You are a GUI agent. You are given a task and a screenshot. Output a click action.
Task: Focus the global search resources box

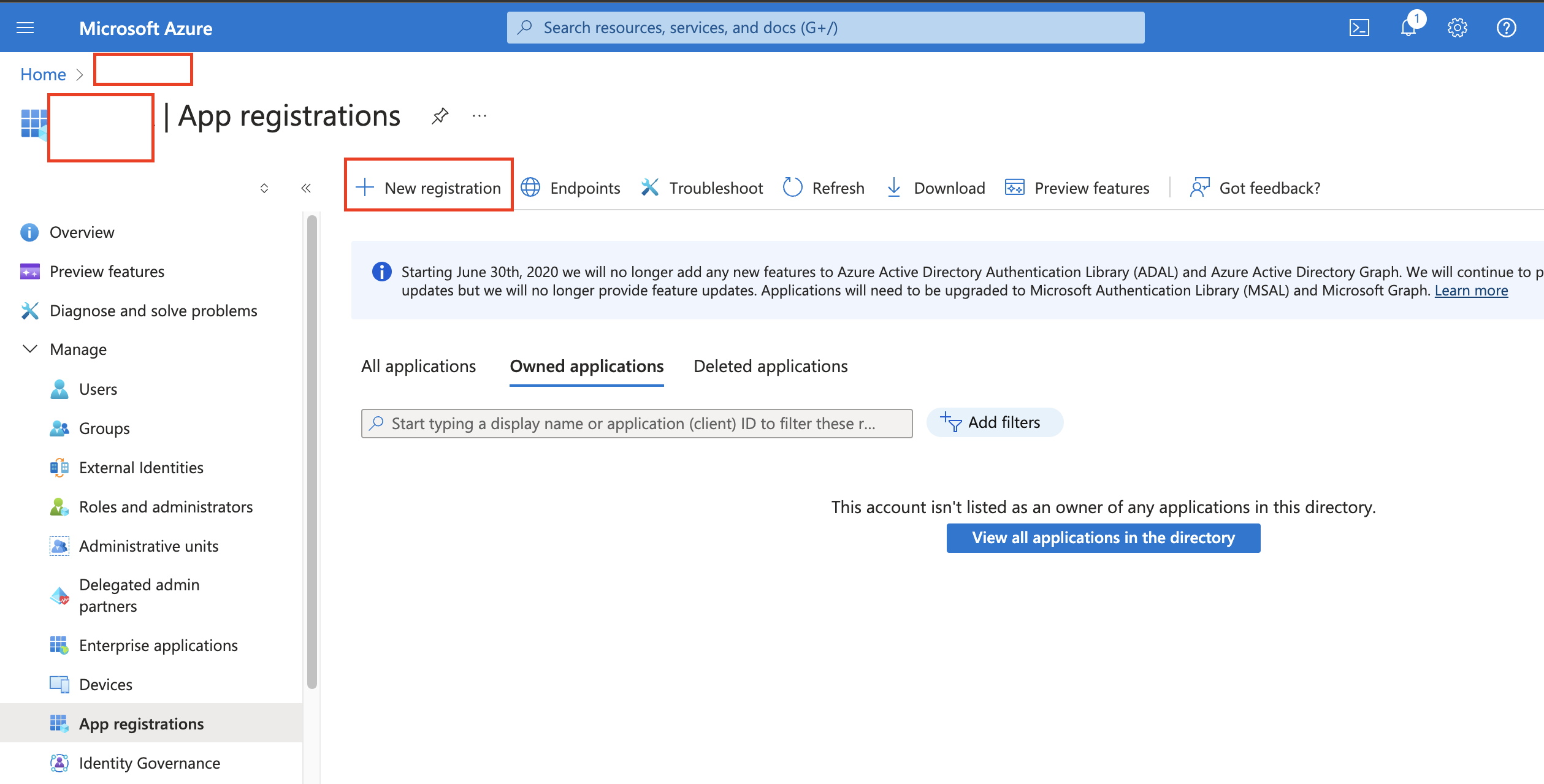825,28
